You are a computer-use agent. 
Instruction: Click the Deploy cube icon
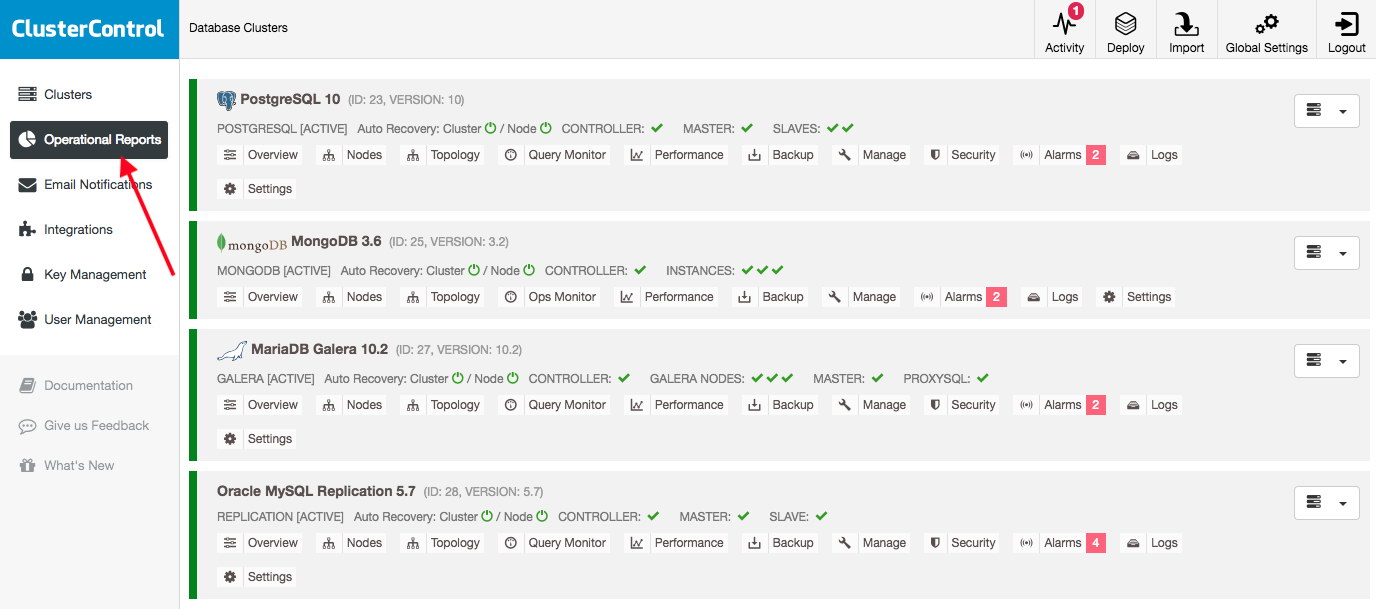point(1126,24)
